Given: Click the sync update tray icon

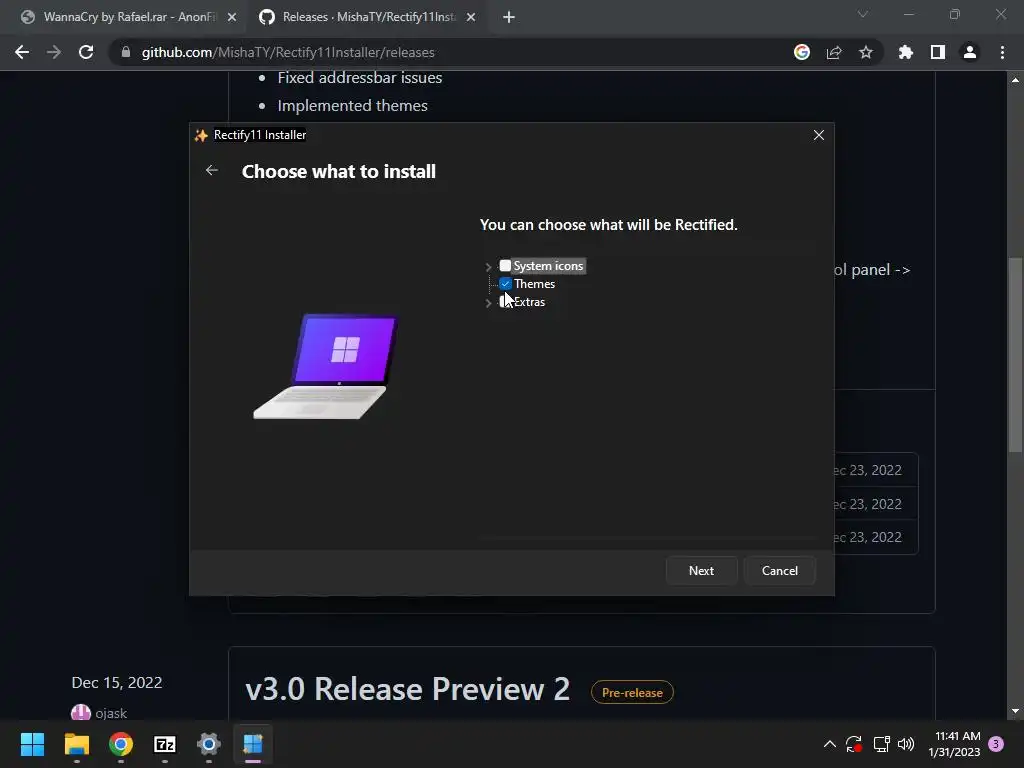Looking at the screenshot, I should pyautogui.click(x=854, y=744).
